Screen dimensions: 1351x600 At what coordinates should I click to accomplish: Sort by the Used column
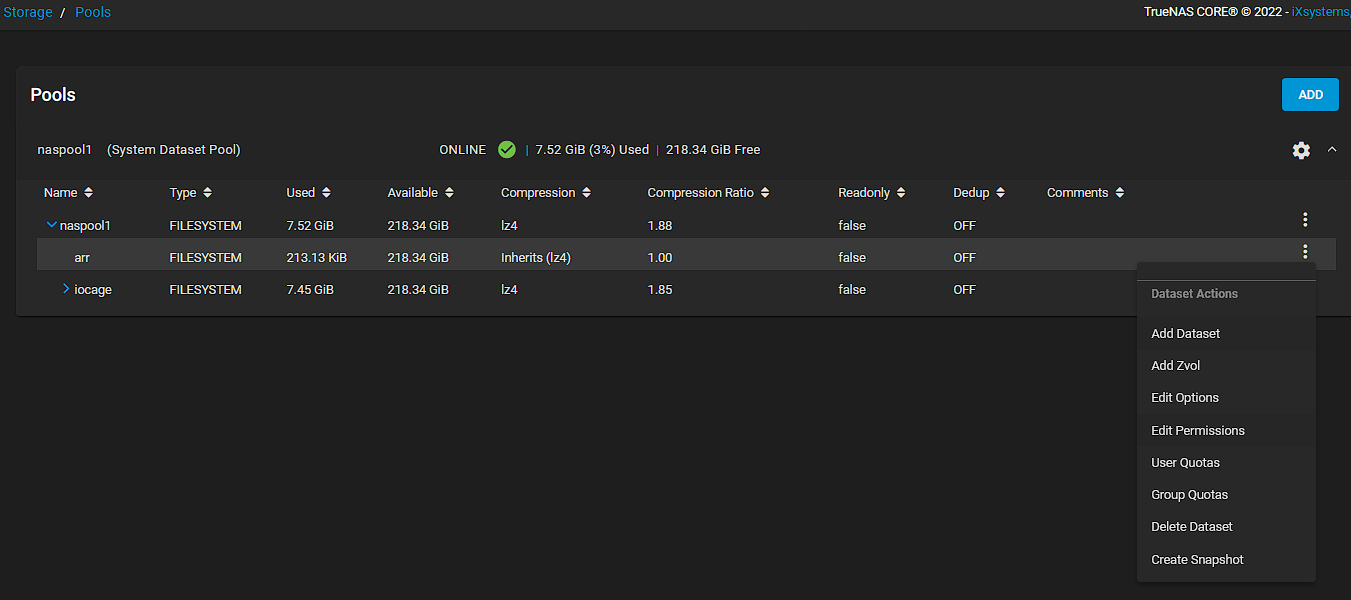click(309, 193)
